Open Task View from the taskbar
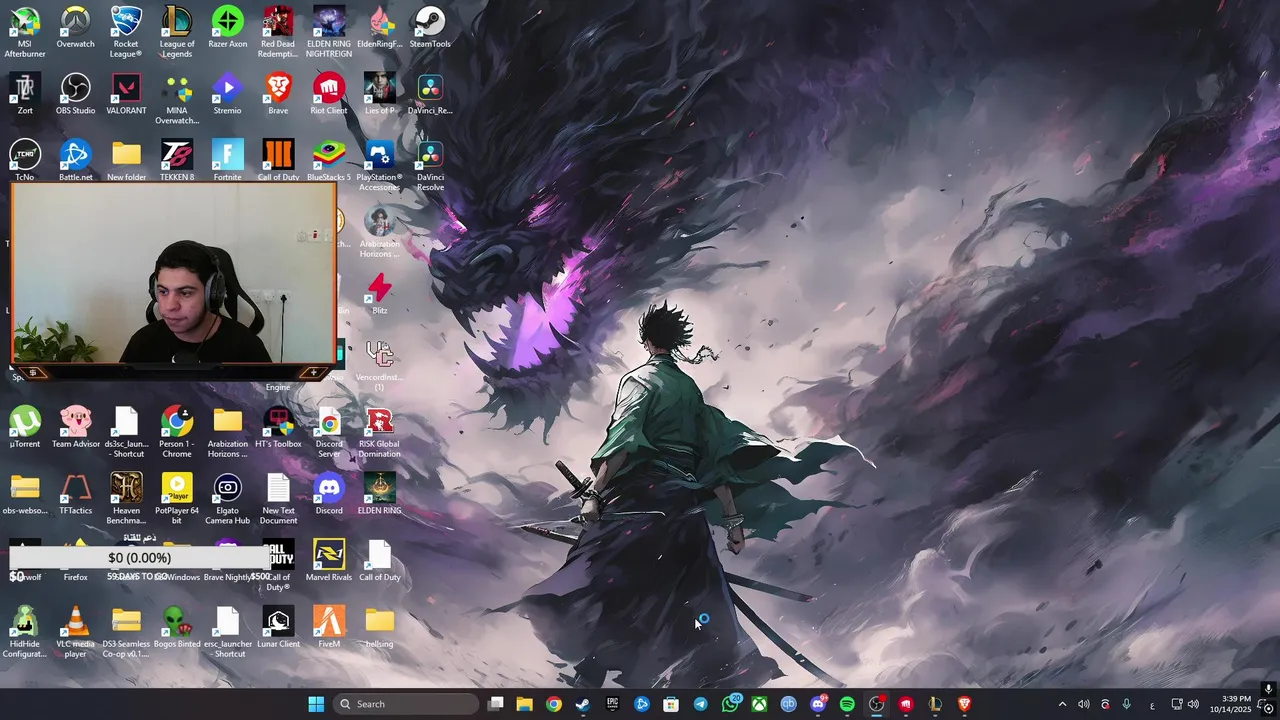 pyautogui.click(x=495, y=704)
